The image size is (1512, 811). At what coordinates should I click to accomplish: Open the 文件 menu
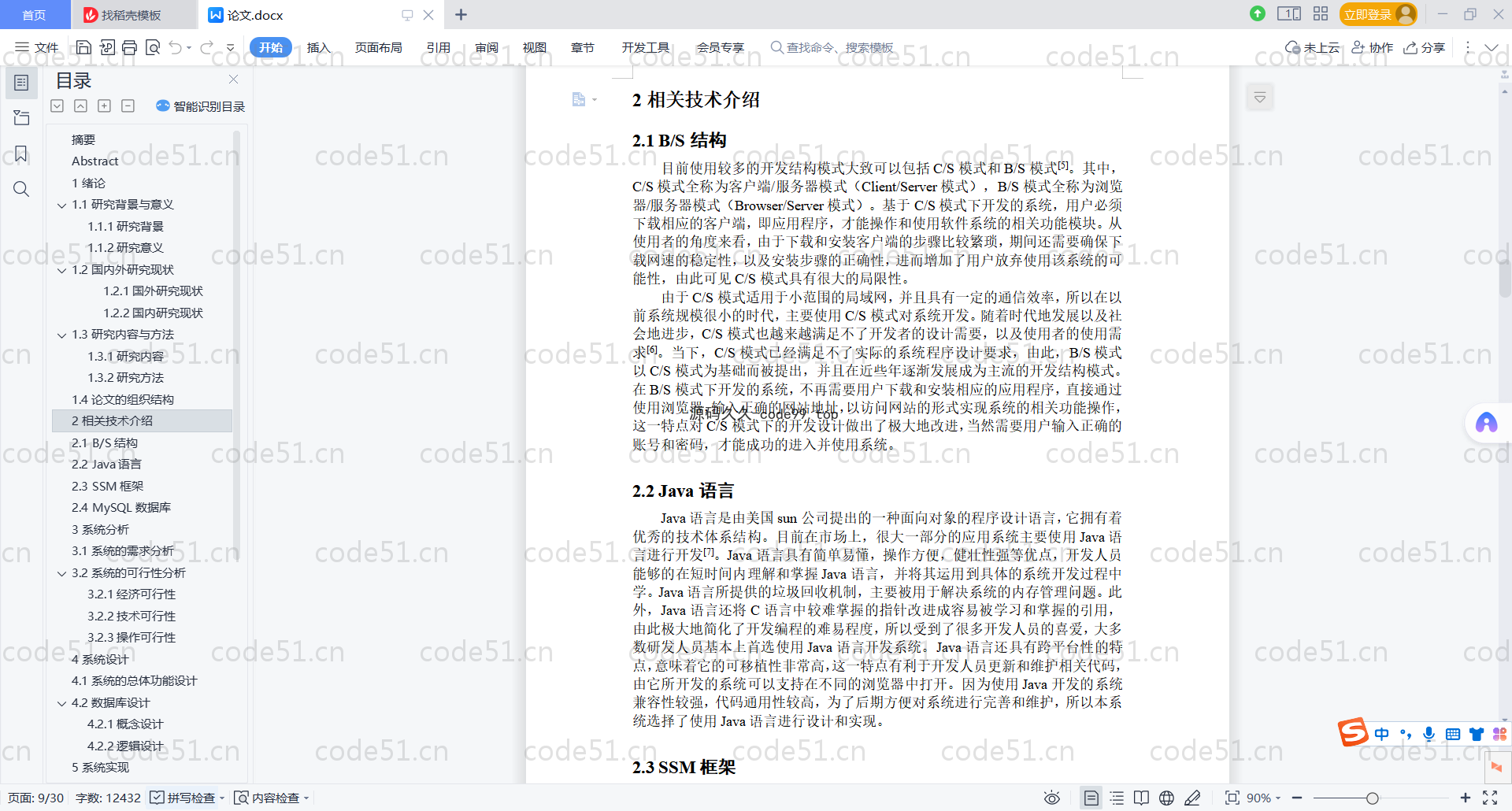[x=36, y=47]
